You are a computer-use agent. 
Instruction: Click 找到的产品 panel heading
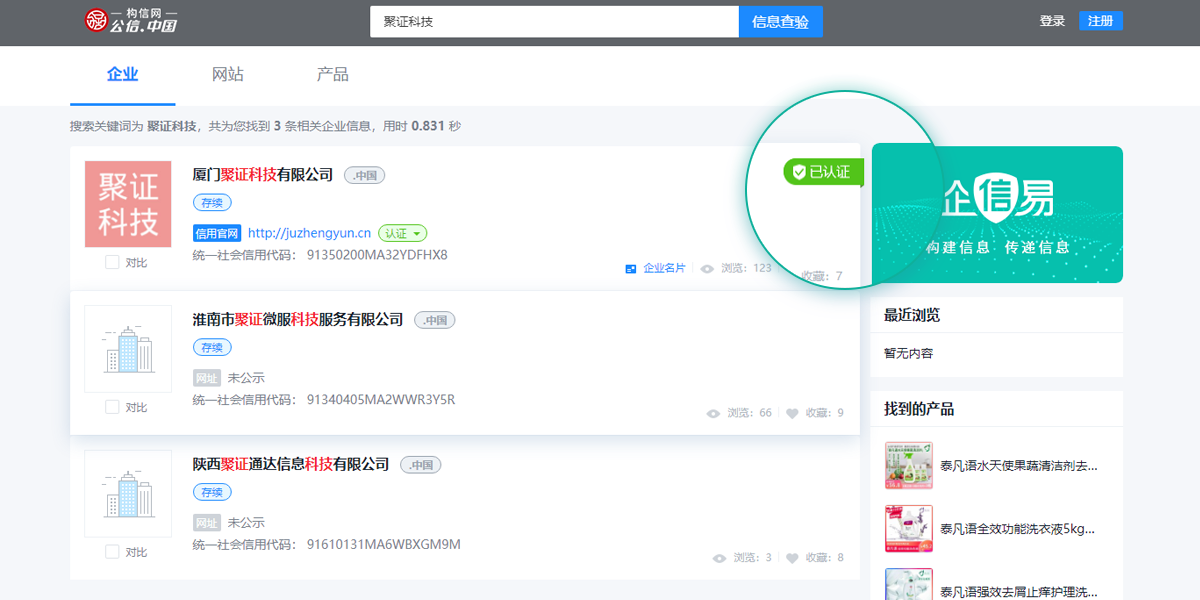[919, 409]
